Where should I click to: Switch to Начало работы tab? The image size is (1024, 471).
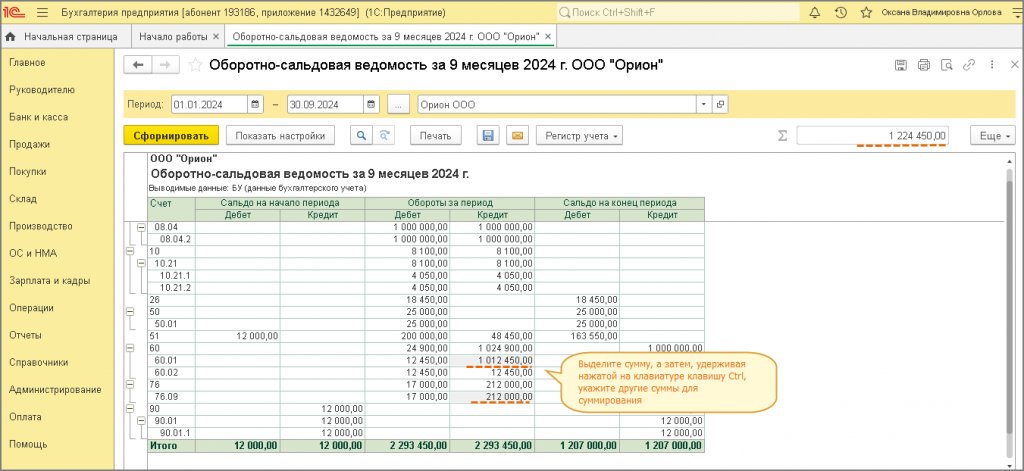173,37
